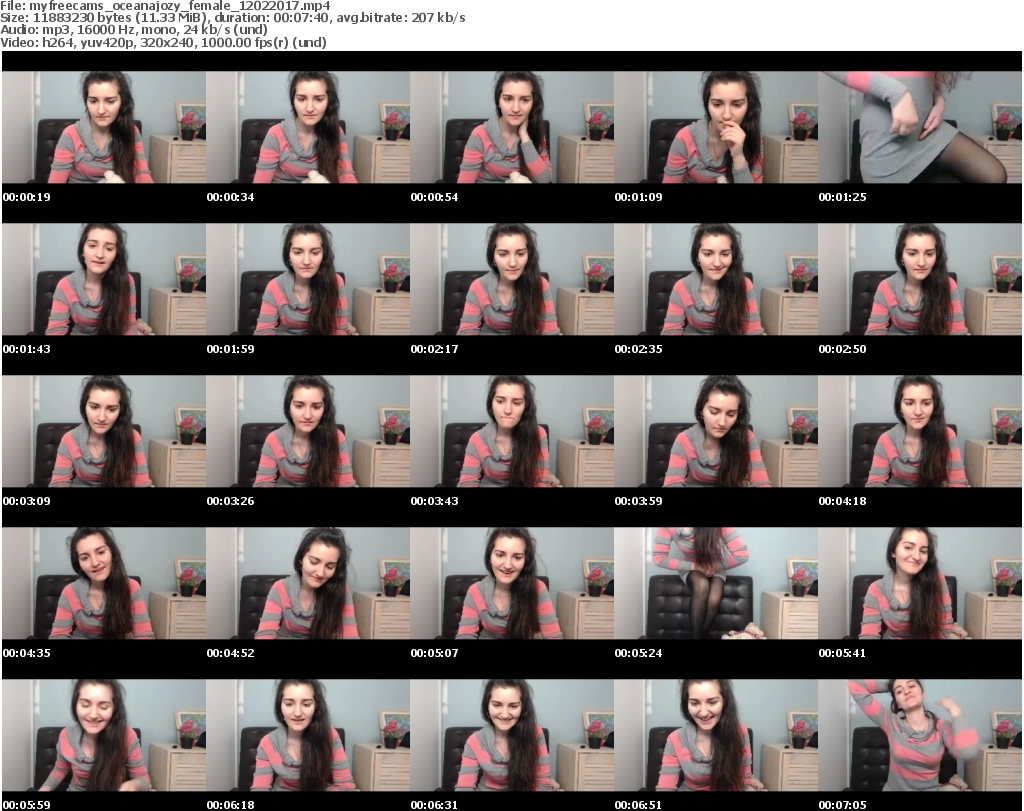Viewport: 1024px width, 811px height.
Task: Select the thumbnail frame at 00:04:35
Action: (x=104, y=583)
